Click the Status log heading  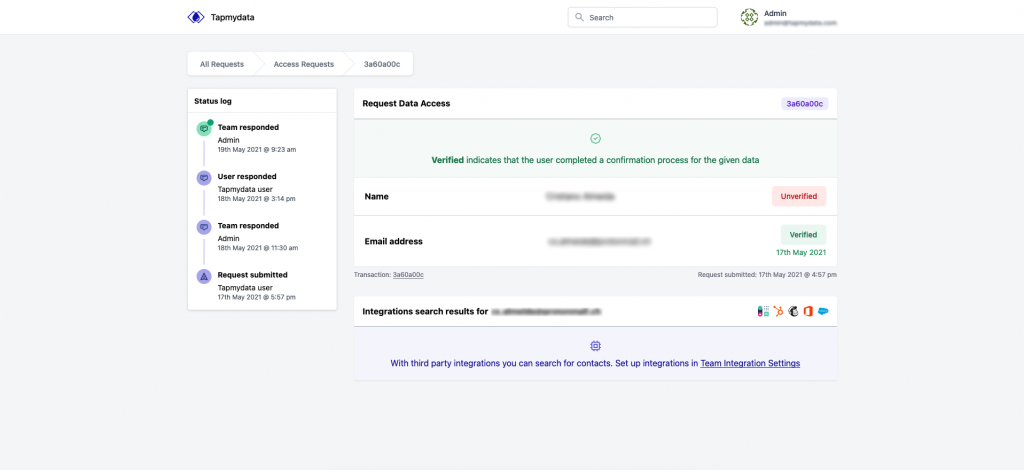(213, 101)
